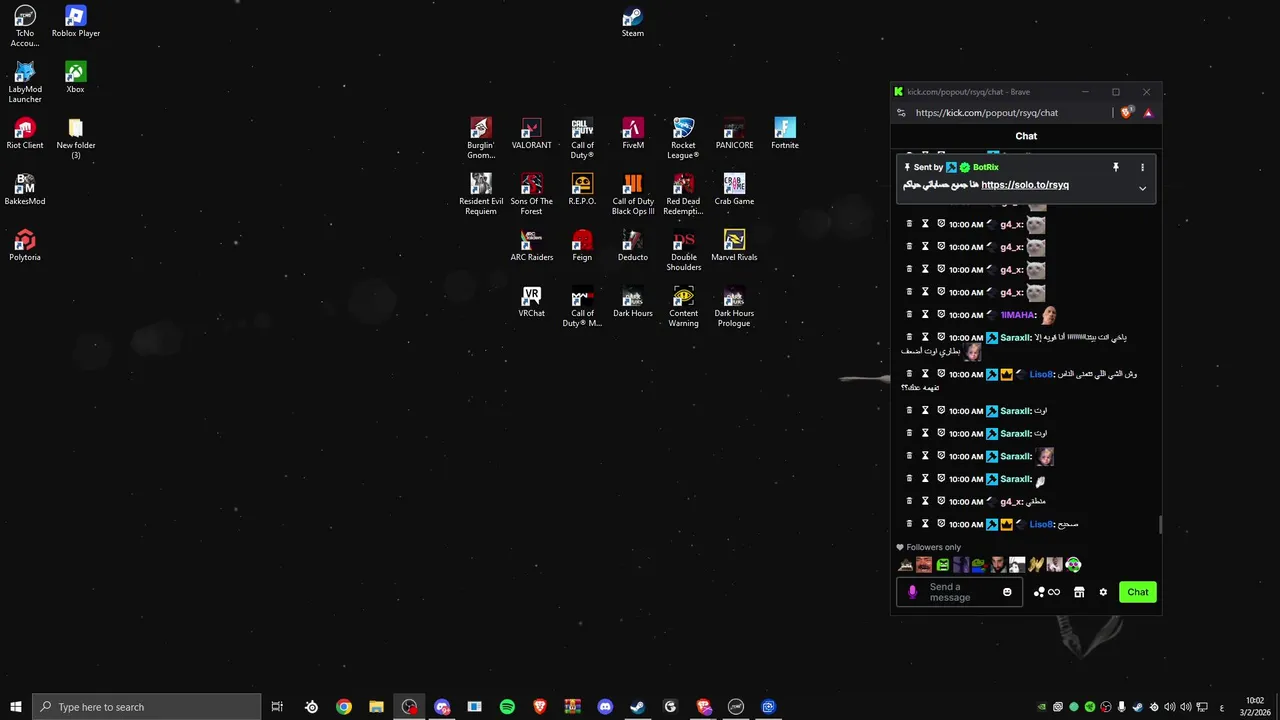This screenshot has width=1280, height=720.
Task: Insert the green alien headphones emote
Action: pyautogui.click(x=1073, y=565)
